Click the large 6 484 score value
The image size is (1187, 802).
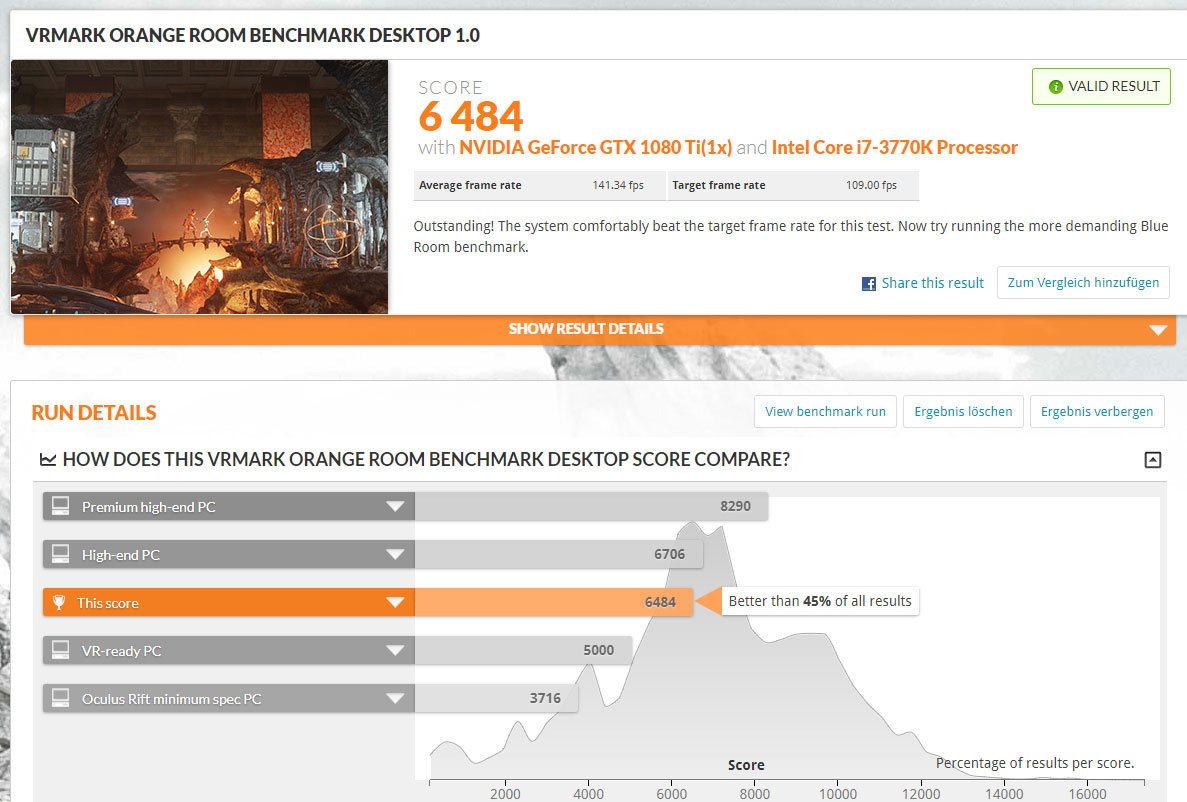(470, 117)
